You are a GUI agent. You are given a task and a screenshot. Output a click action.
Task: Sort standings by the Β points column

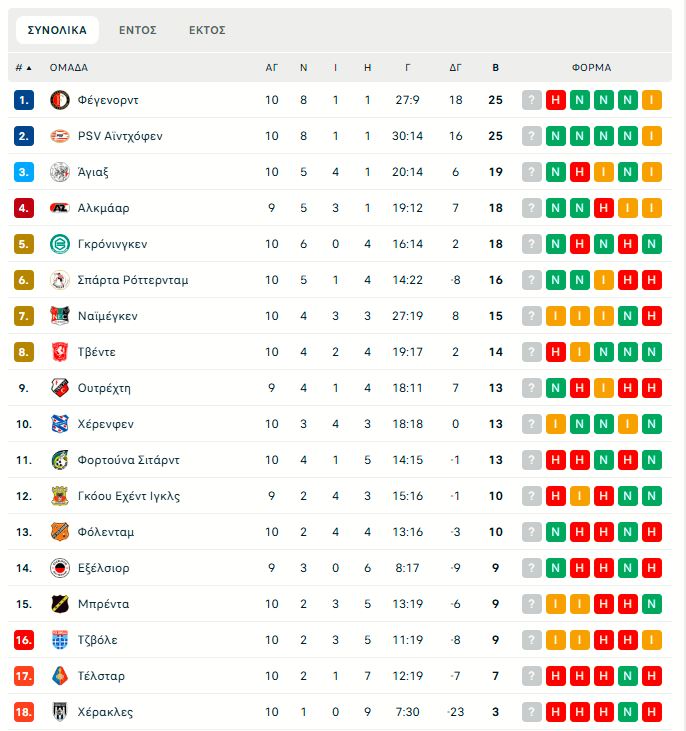point(495,68)
